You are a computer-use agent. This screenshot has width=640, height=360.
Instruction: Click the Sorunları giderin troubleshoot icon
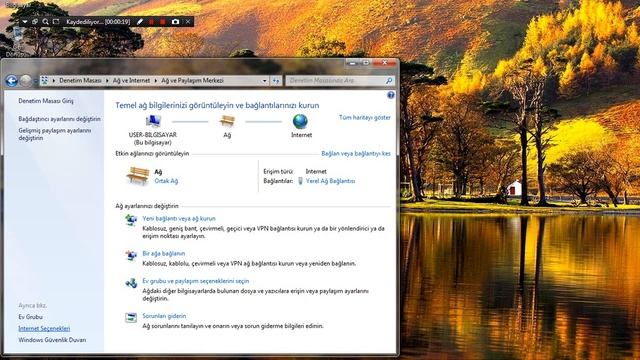click(131, 318)
